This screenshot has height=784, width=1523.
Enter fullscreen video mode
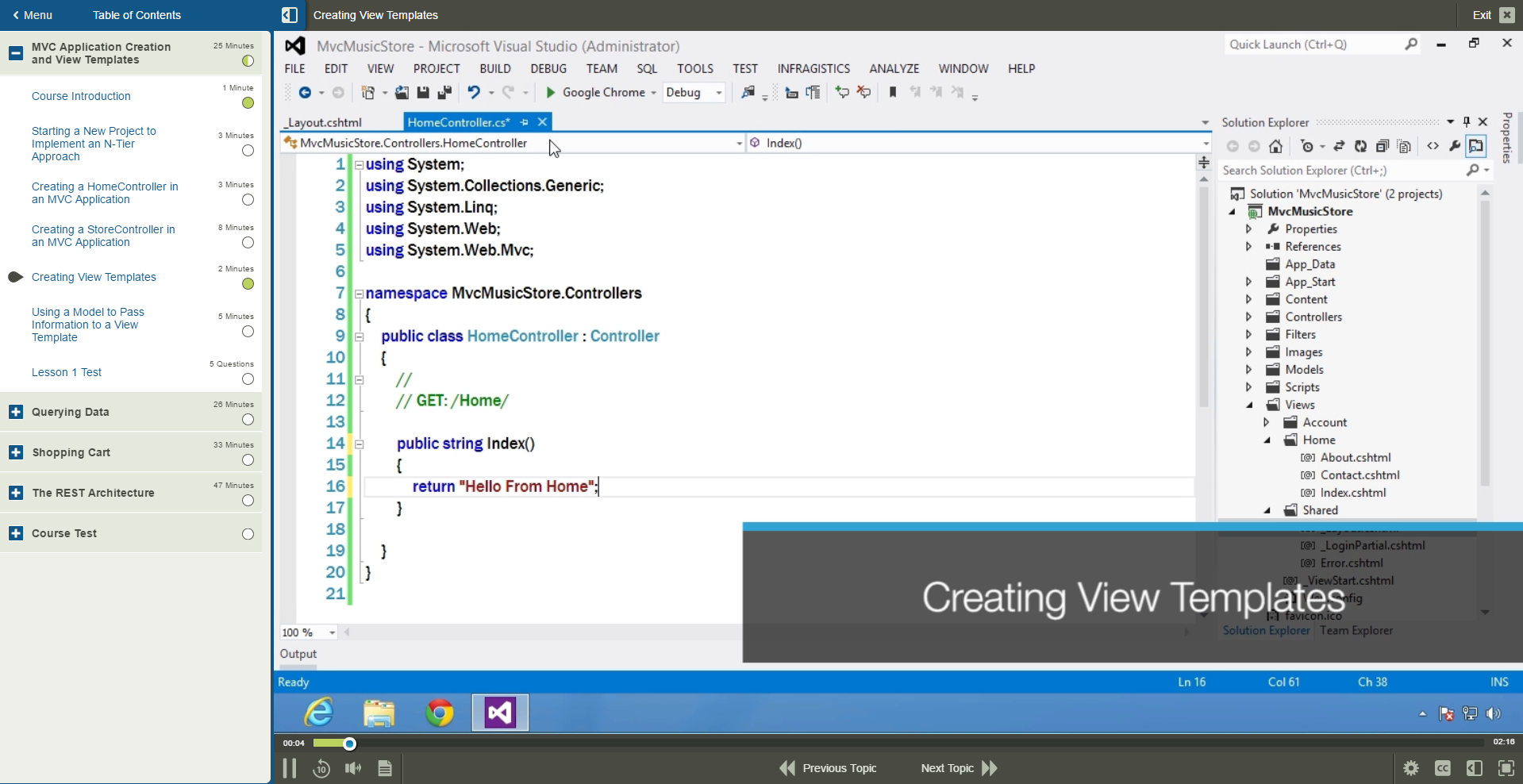(x=1506, y=768)
